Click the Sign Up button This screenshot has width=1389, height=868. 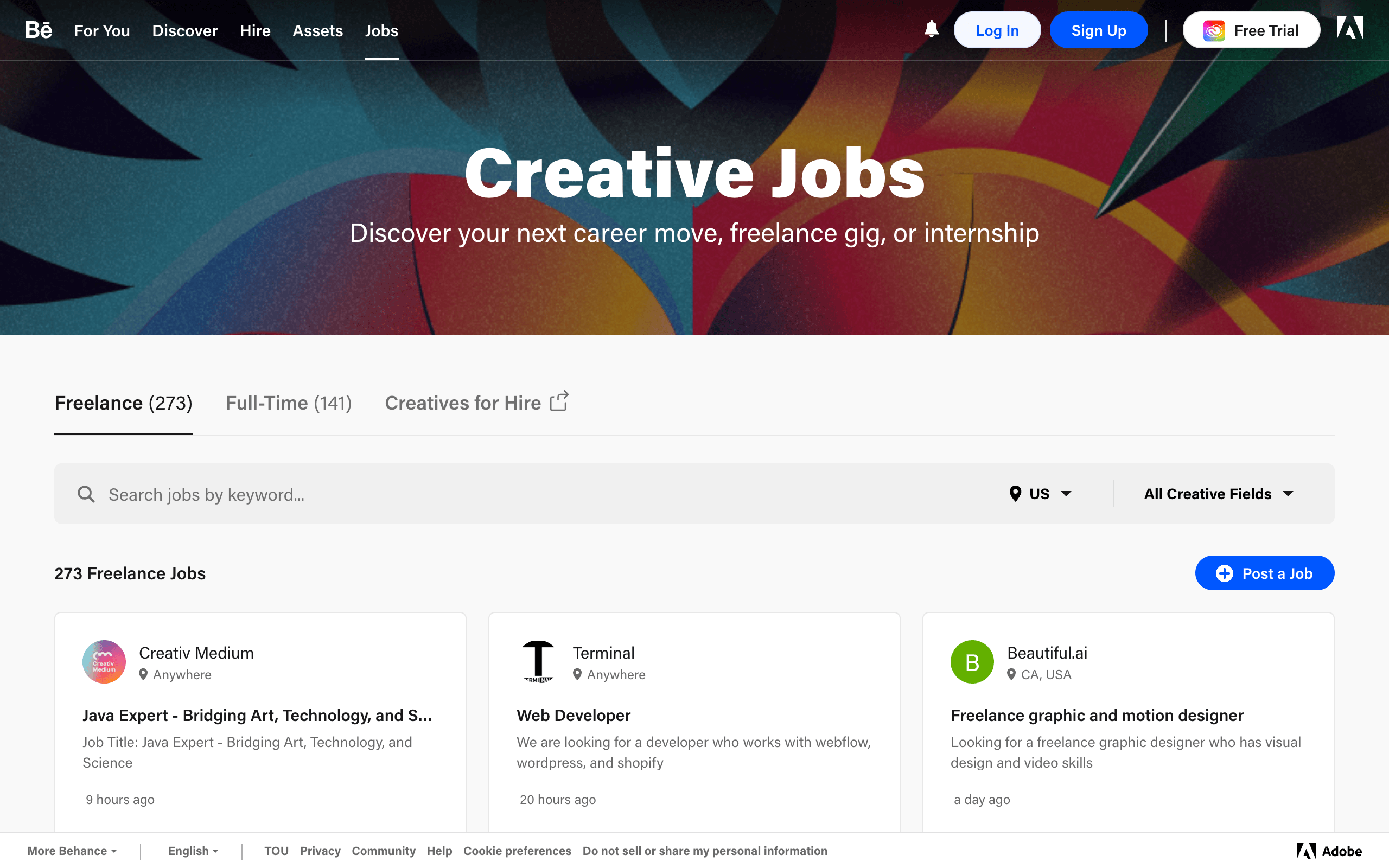click(1099, 30)
